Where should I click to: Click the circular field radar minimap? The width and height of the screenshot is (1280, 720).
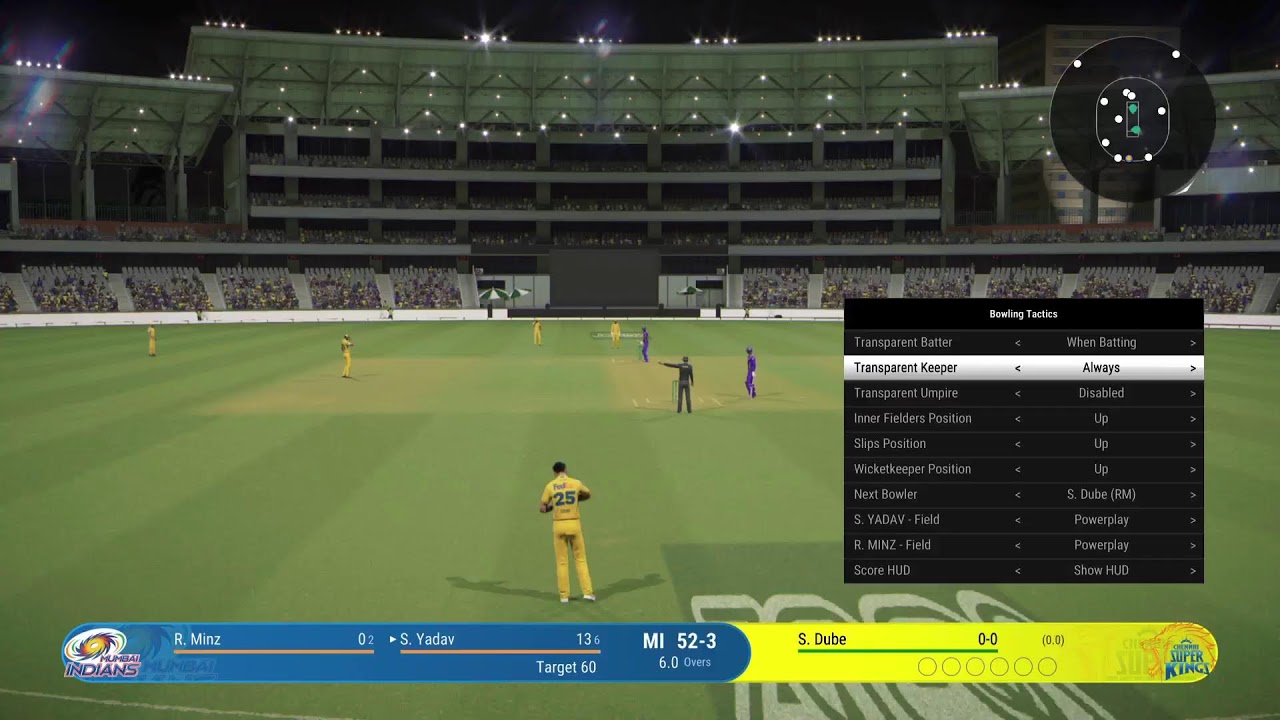[x=1133, y=119]
